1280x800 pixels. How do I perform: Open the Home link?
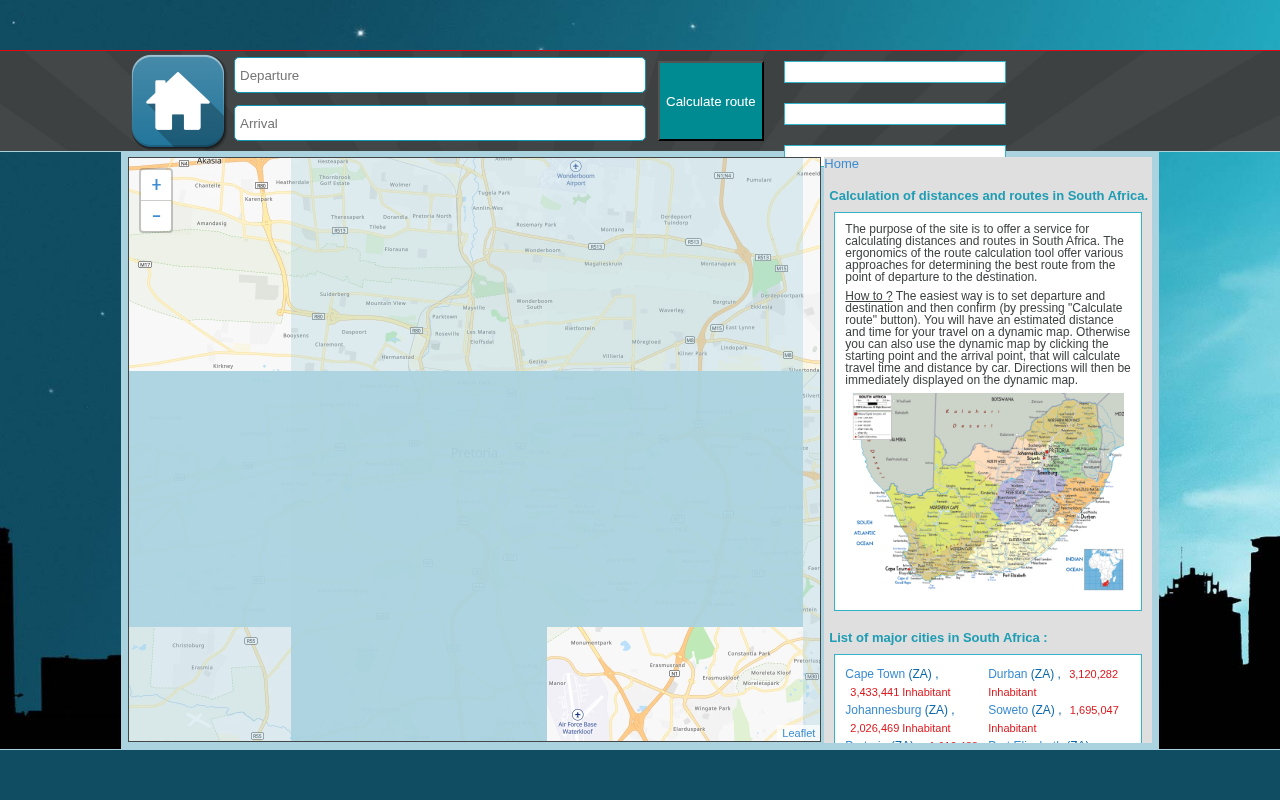tap(841, 164)
